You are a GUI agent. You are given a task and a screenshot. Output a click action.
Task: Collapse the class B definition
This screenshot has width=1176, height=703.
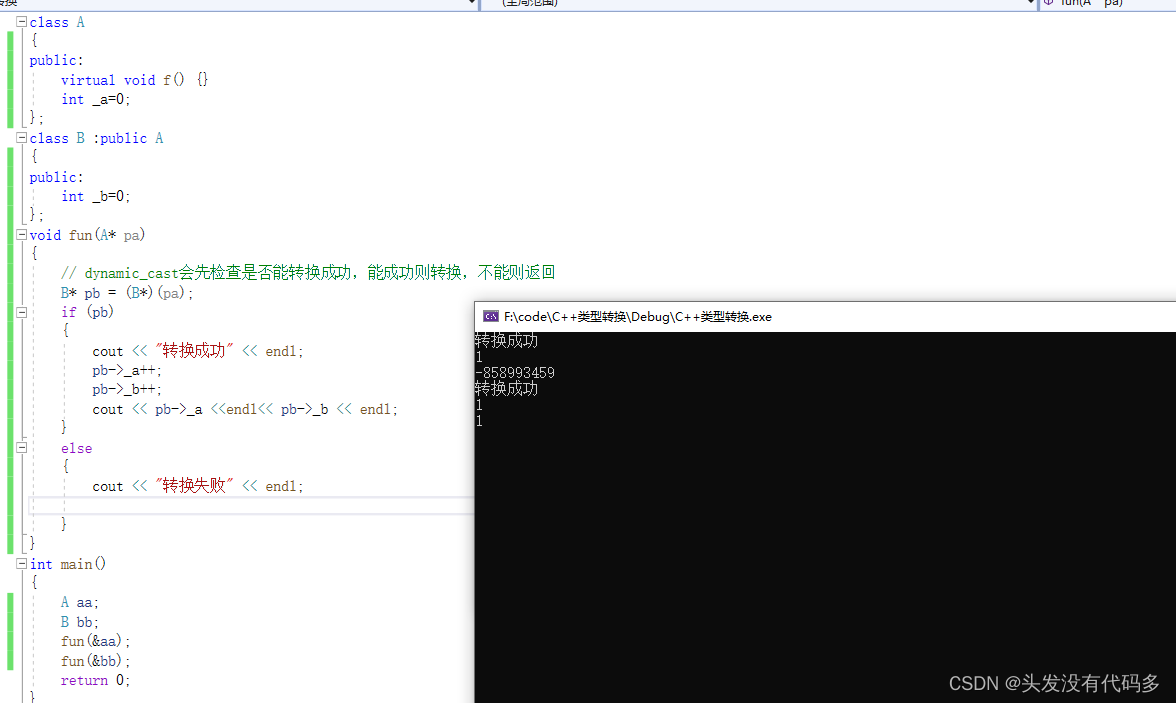click(x=22, y=138)
